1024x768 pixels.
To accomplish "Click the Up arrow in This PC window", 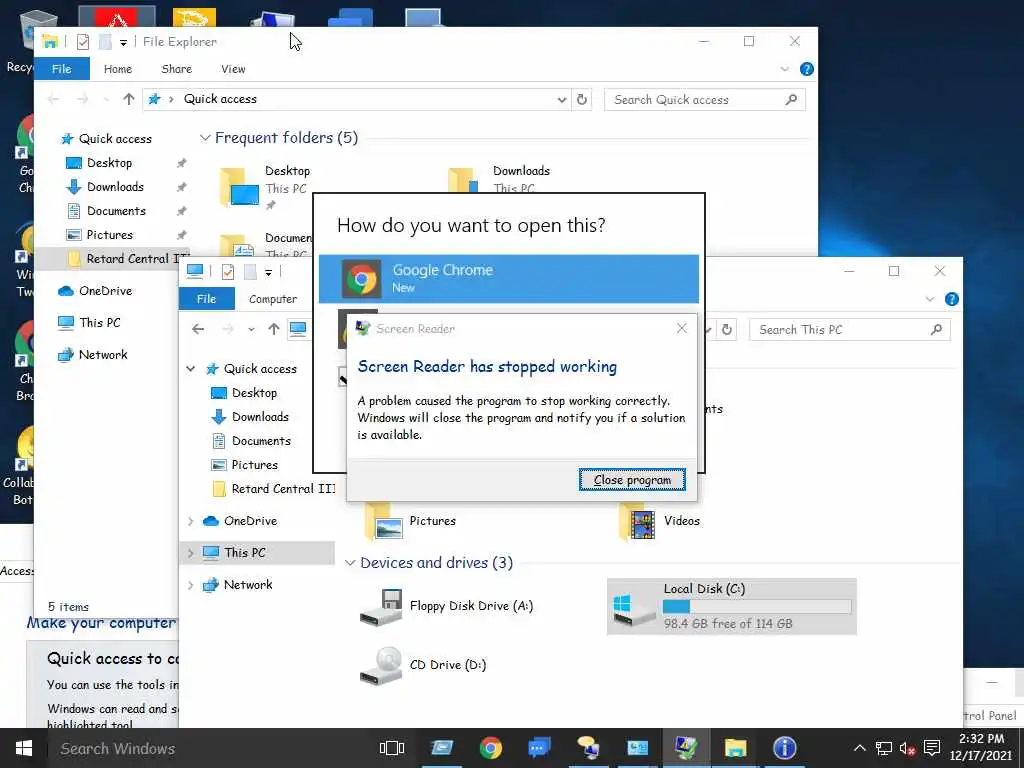I will pyautogui.click(x=274, y=329).
